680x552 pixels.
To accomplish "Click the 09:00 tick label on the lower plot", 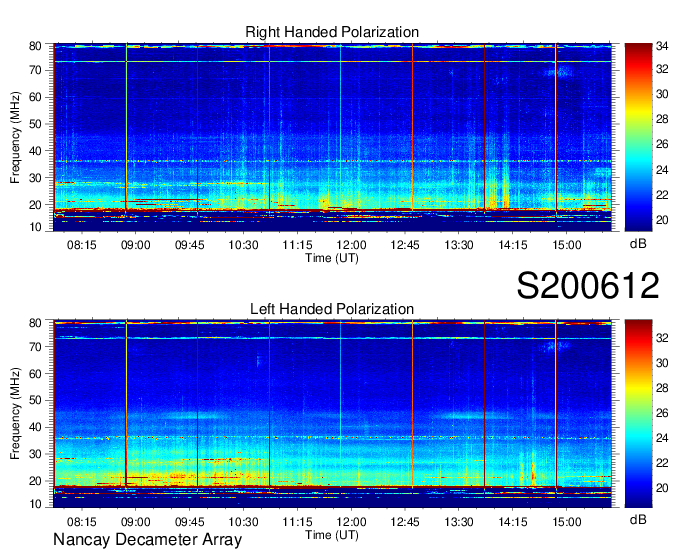I will [135, 521].
